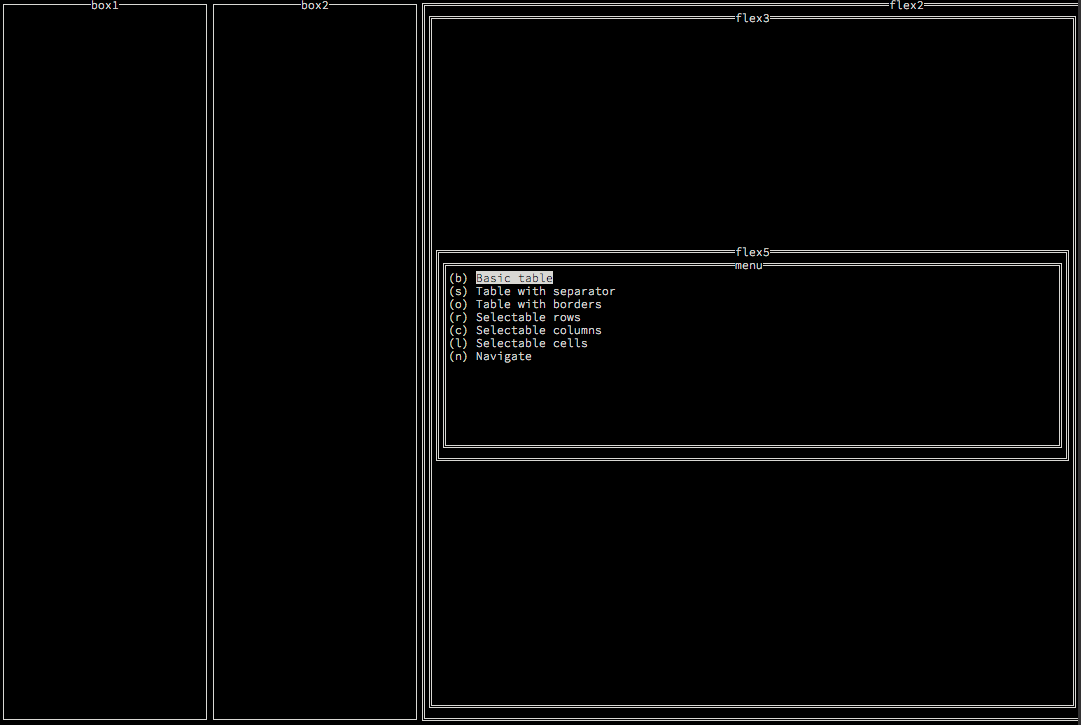
Task: Click the flex2 panel title
Action: [907, 6]
